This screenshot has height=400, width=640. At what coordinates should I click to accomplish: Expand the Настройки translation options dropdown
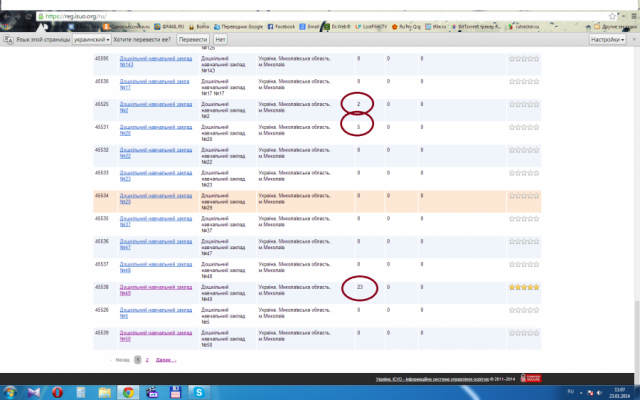(606, 40)
